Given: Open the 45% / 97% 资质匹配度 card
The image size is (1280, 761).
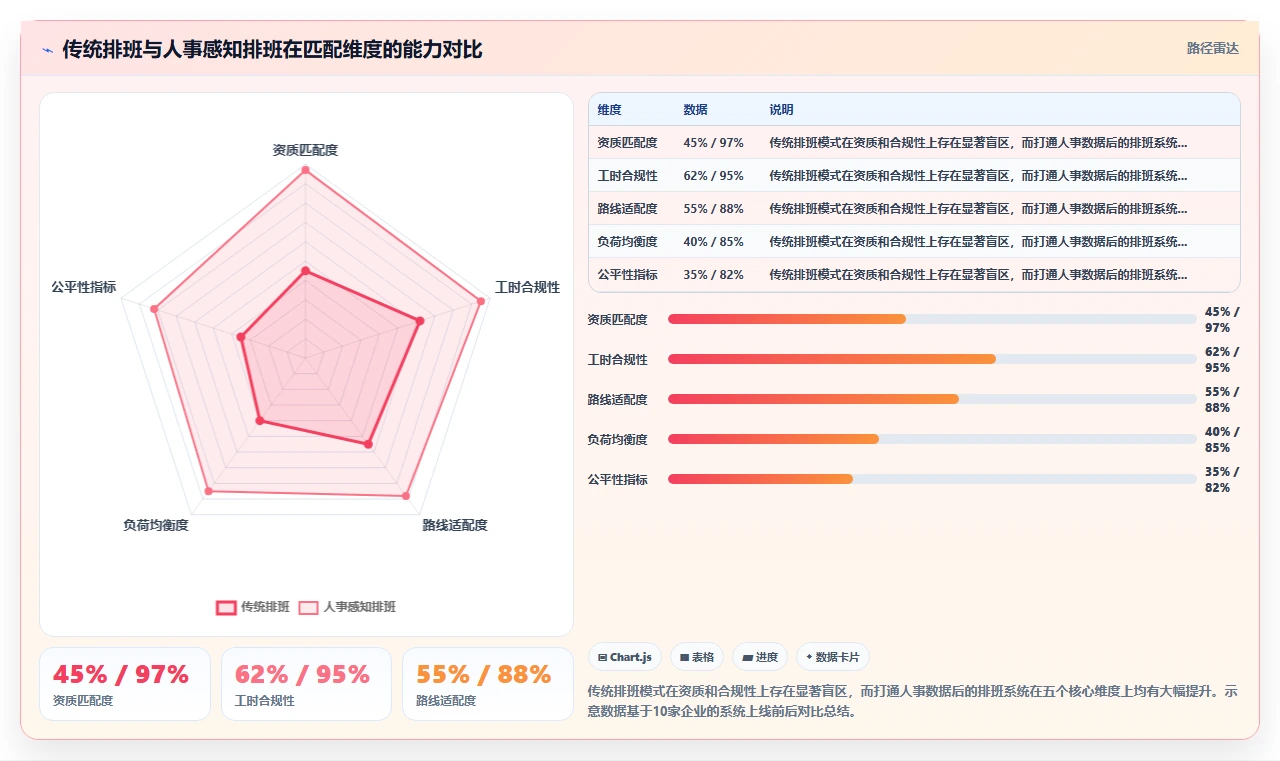Looking at the screenshot, I should 125,684.
